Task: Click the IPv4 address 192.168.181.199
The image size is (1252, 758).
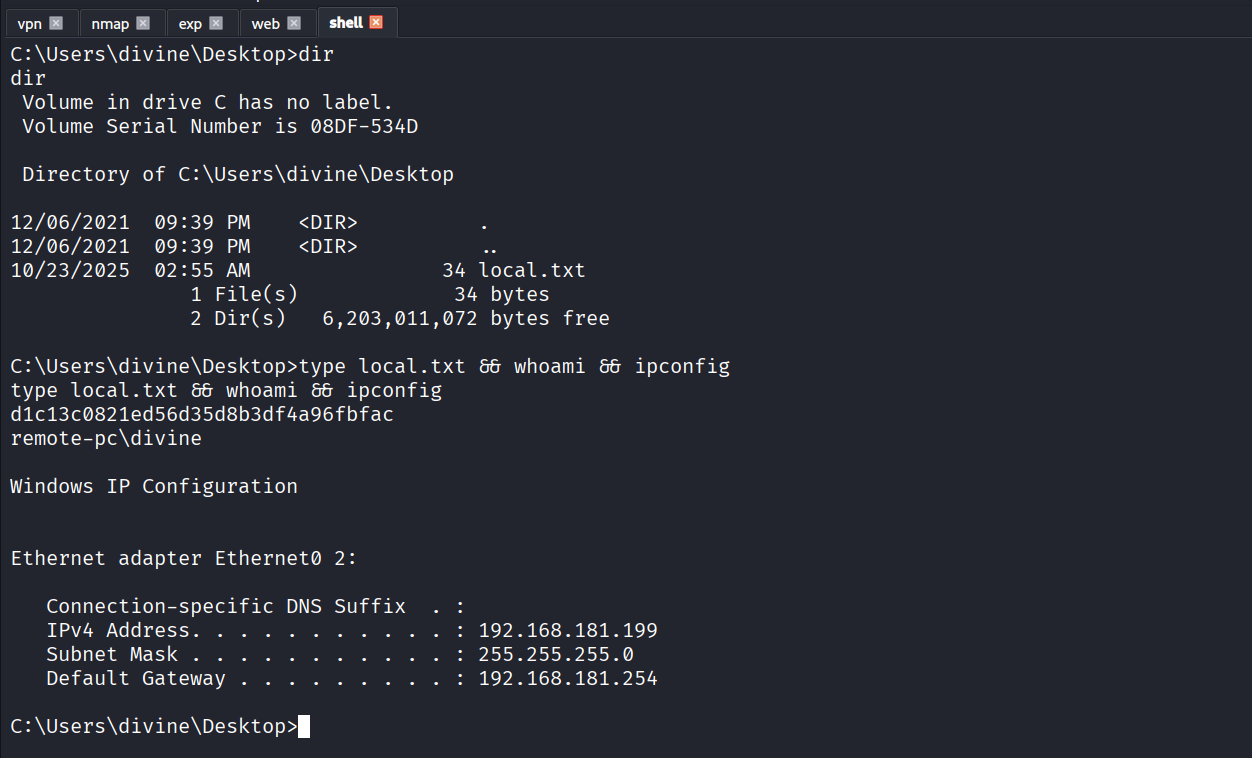Action: pos(568,630)
